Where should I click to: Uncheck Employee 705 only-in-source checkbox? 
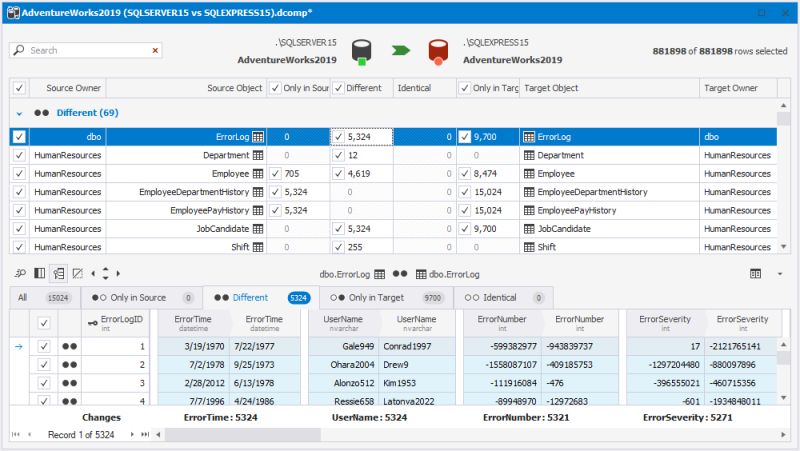(x=275, y=173)
